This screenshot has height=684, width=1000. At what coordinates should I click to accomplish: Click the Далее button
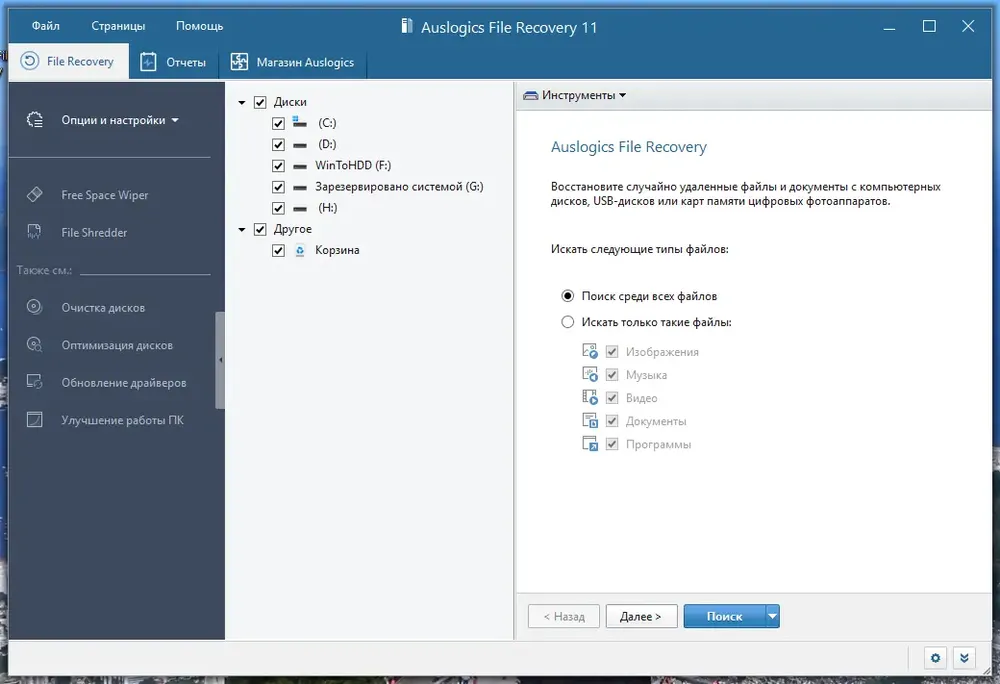click(641, 616)
